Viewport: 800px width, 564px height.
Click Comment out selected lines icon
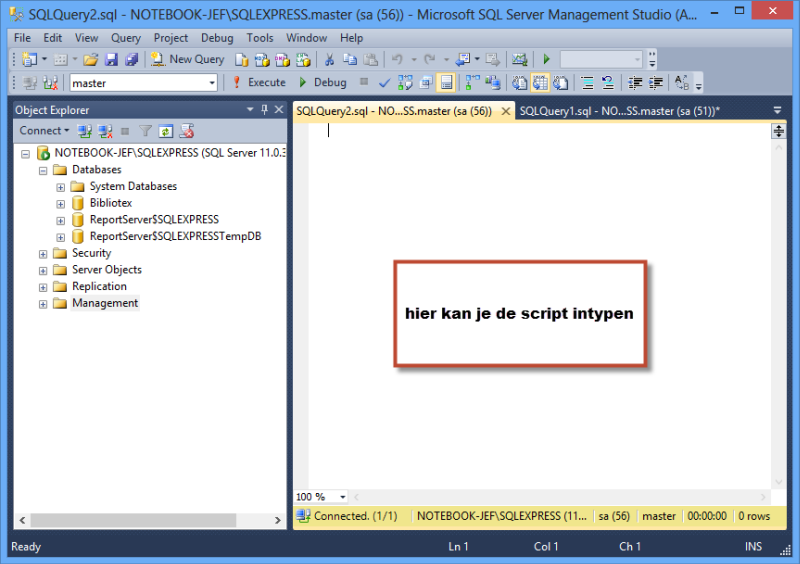587,83
